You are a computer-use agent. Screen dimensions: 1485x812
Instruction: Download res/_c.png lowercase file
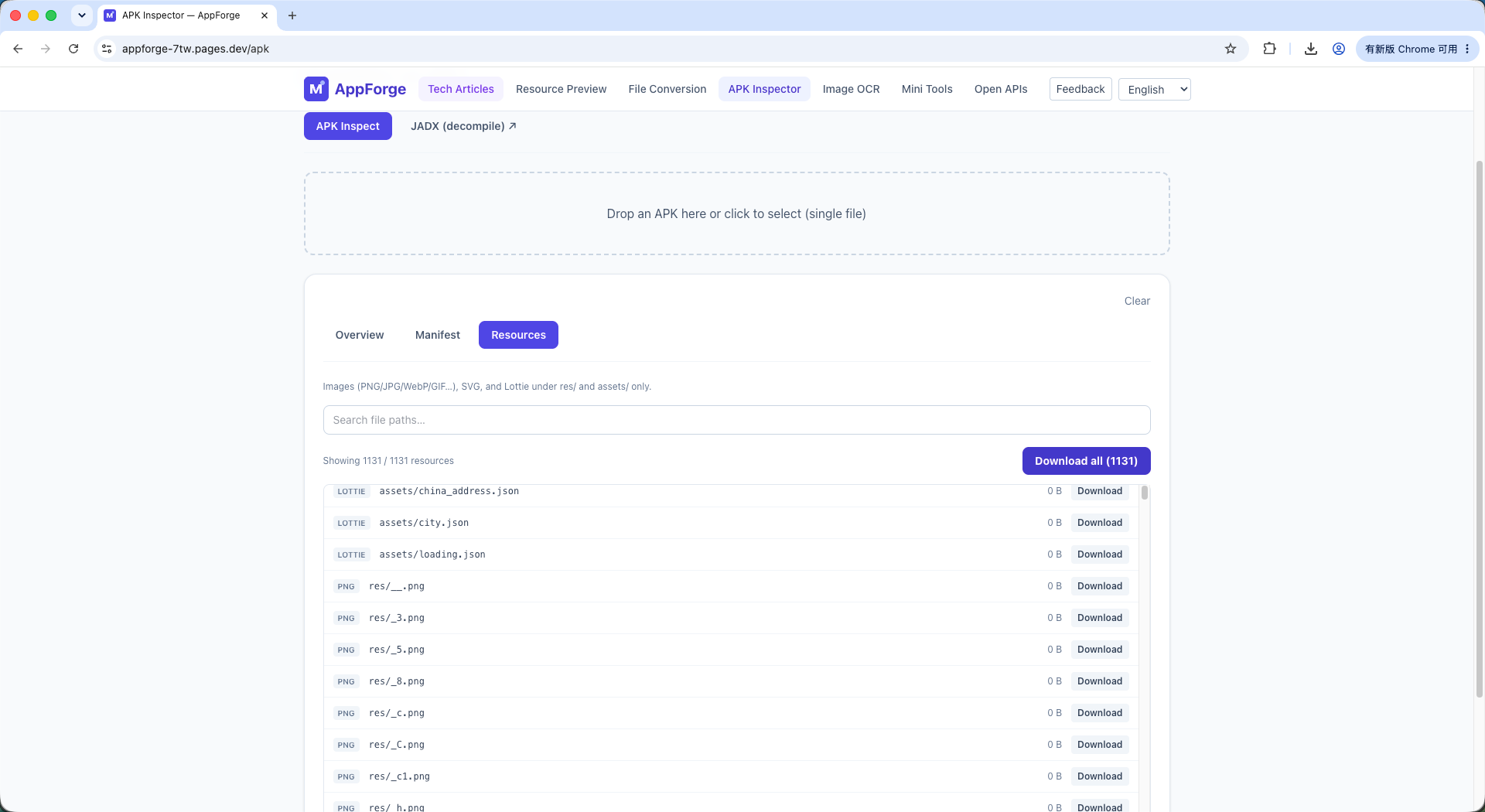coord(1099,713)
